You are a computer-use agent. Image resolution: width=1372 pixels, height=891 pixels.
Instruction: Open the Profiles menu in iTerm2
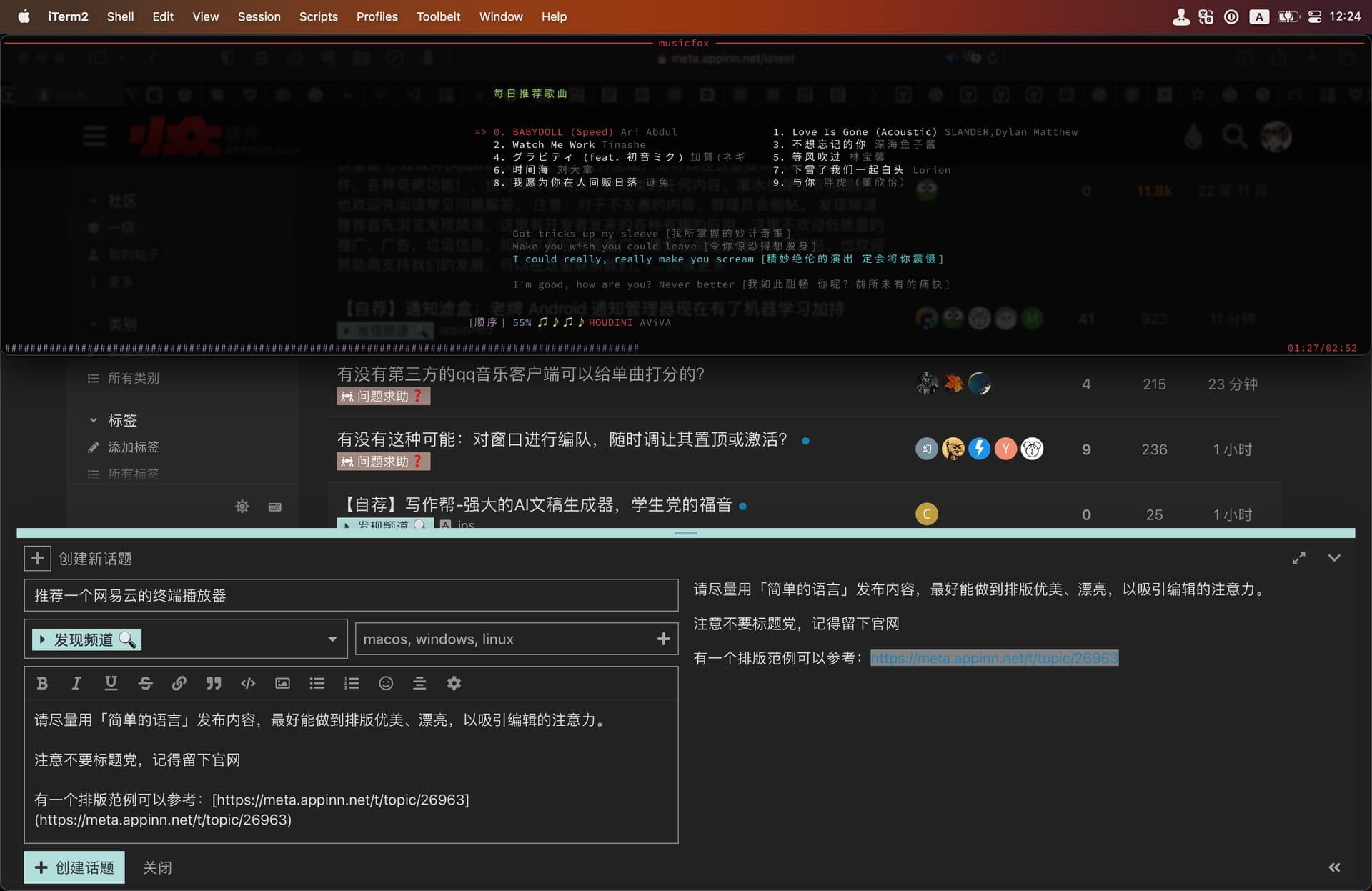coord(377,16)
